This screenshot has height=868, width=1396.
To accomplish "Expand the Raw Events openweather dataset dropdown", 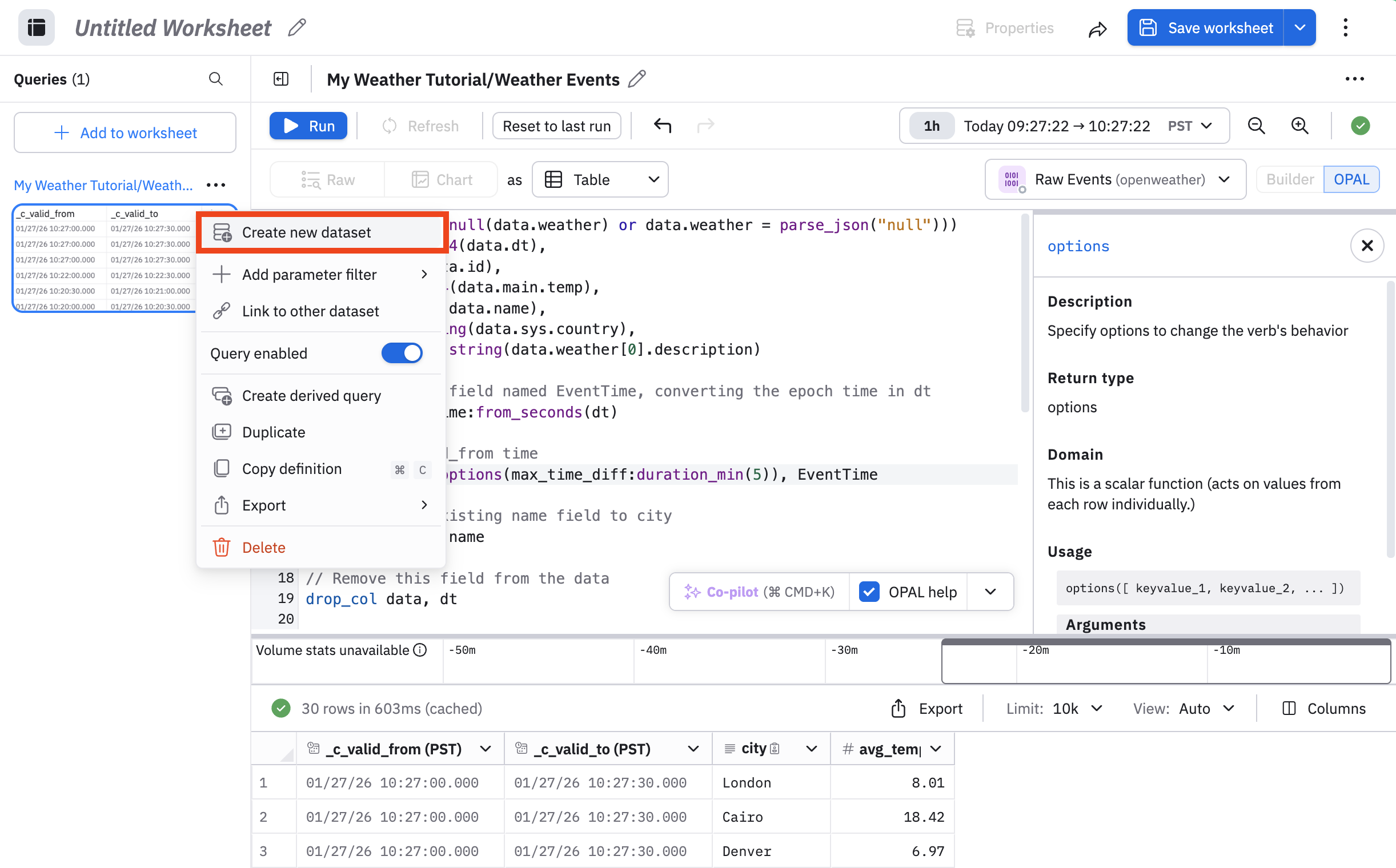I will pyautogui.click(x=1115, y=180).
